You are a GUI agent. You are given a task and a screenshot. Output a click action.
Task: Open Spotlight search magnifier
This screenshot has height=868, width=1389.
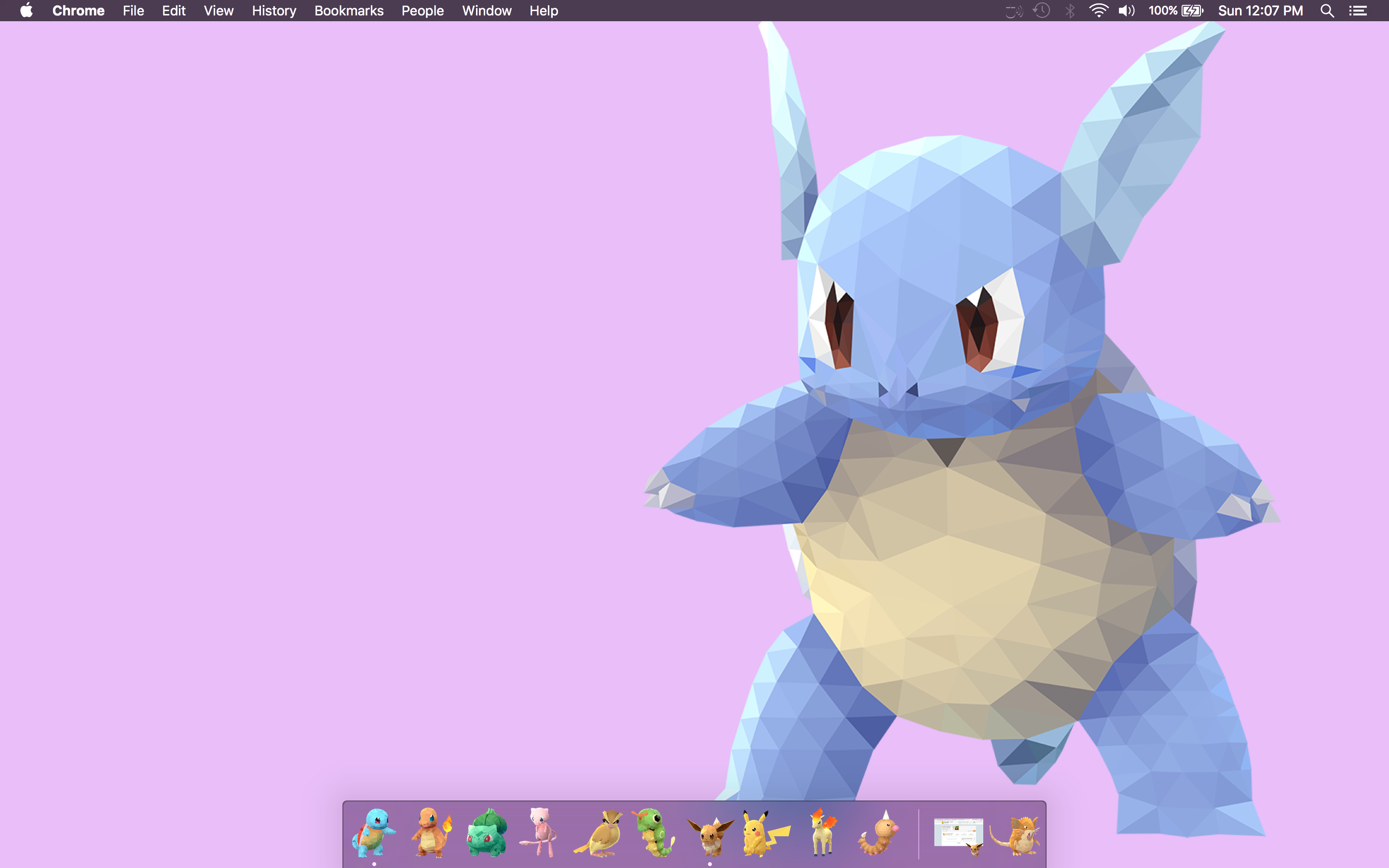[x=1326, y=10]
